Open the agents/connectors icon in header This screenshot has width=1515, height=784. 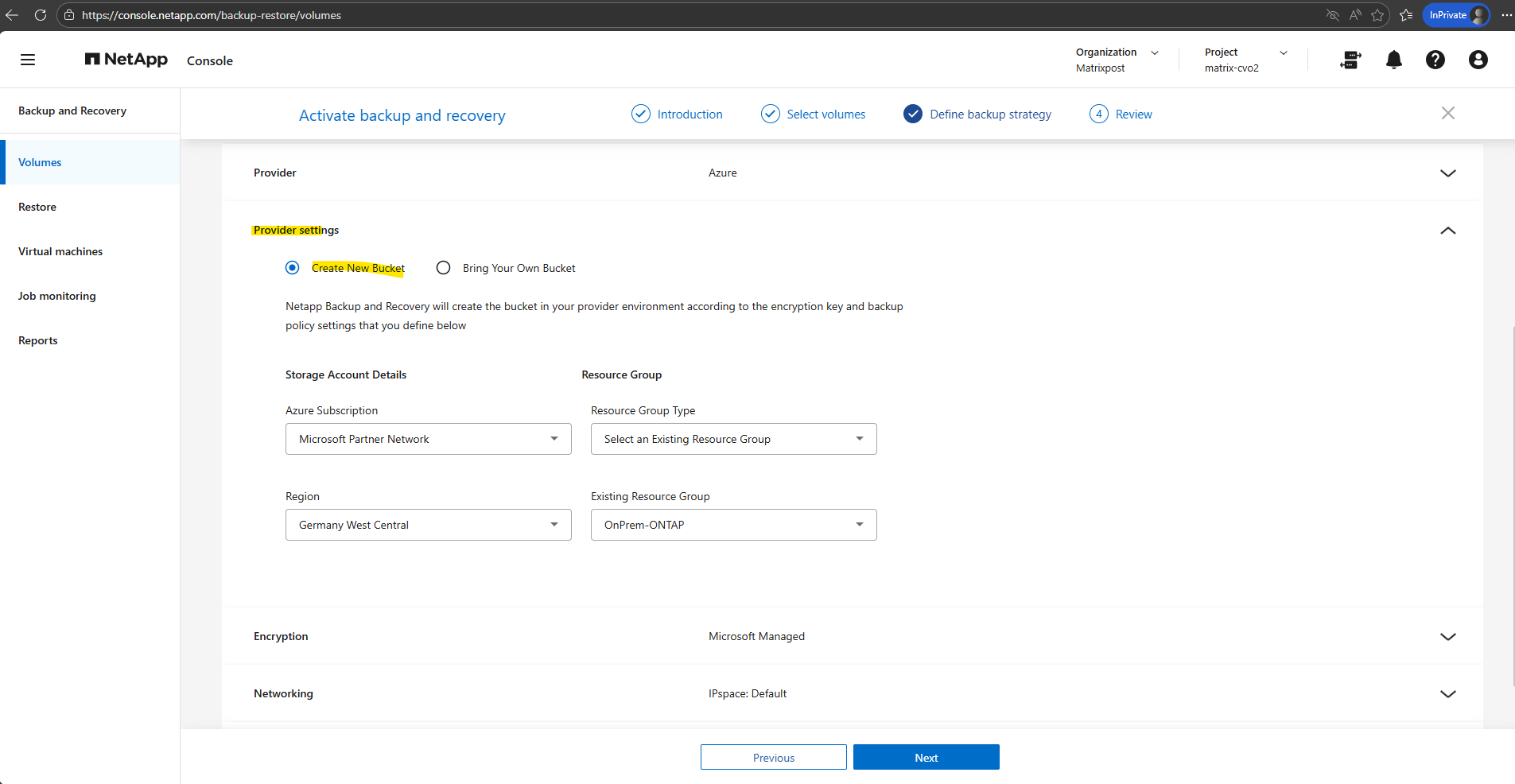1350,60
